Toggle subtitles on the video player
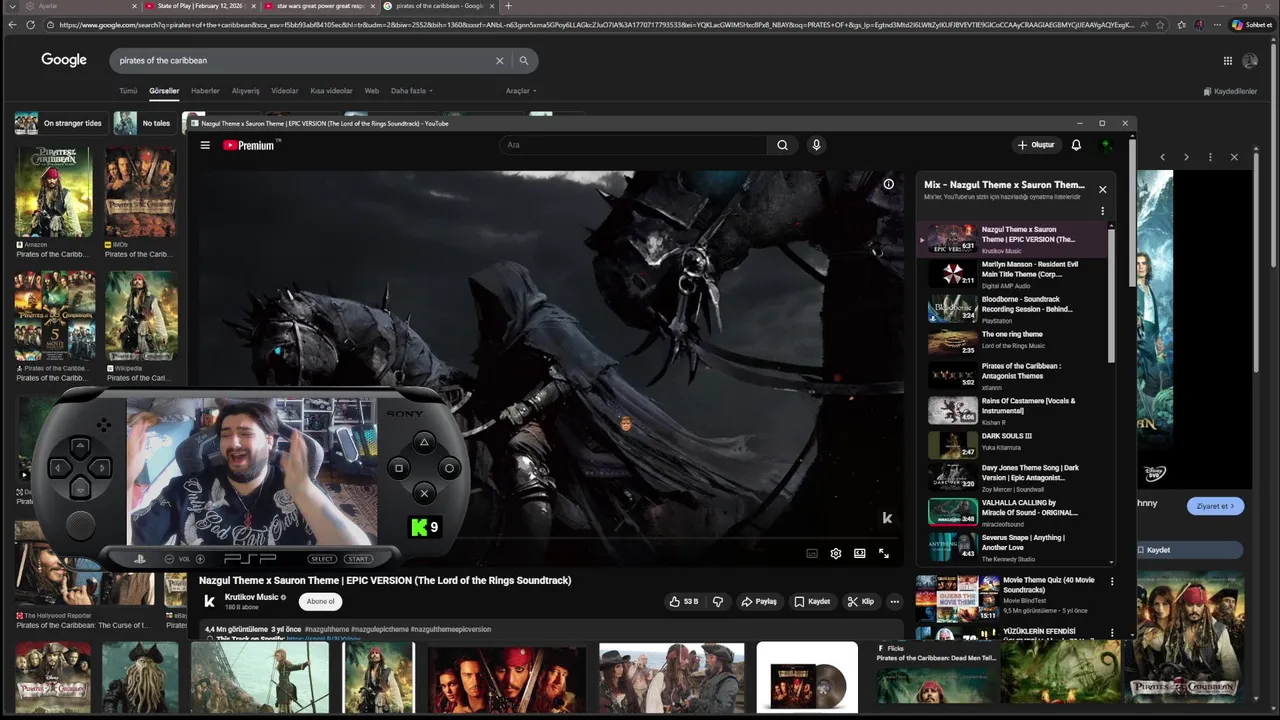Viewport: 1280px width, 720px height. [812, 553]
